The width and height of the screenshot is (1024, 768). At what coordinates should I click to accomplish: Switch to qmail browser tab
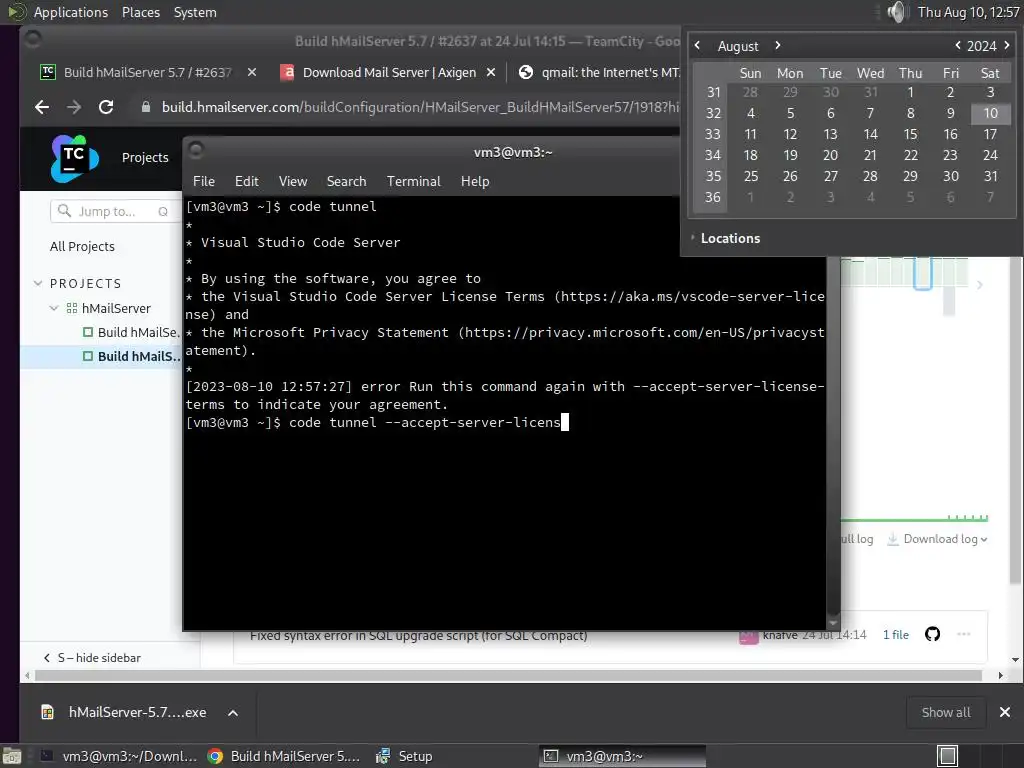point(598,72)
